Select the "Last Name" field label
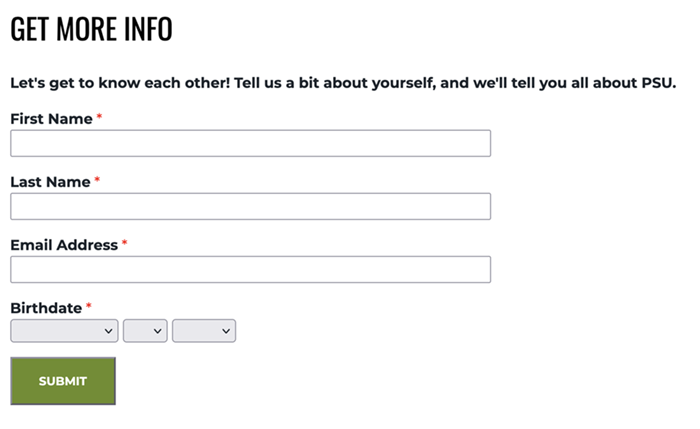Screen dimensions: 700x429 pyautogui.click(x=50, y=182)
